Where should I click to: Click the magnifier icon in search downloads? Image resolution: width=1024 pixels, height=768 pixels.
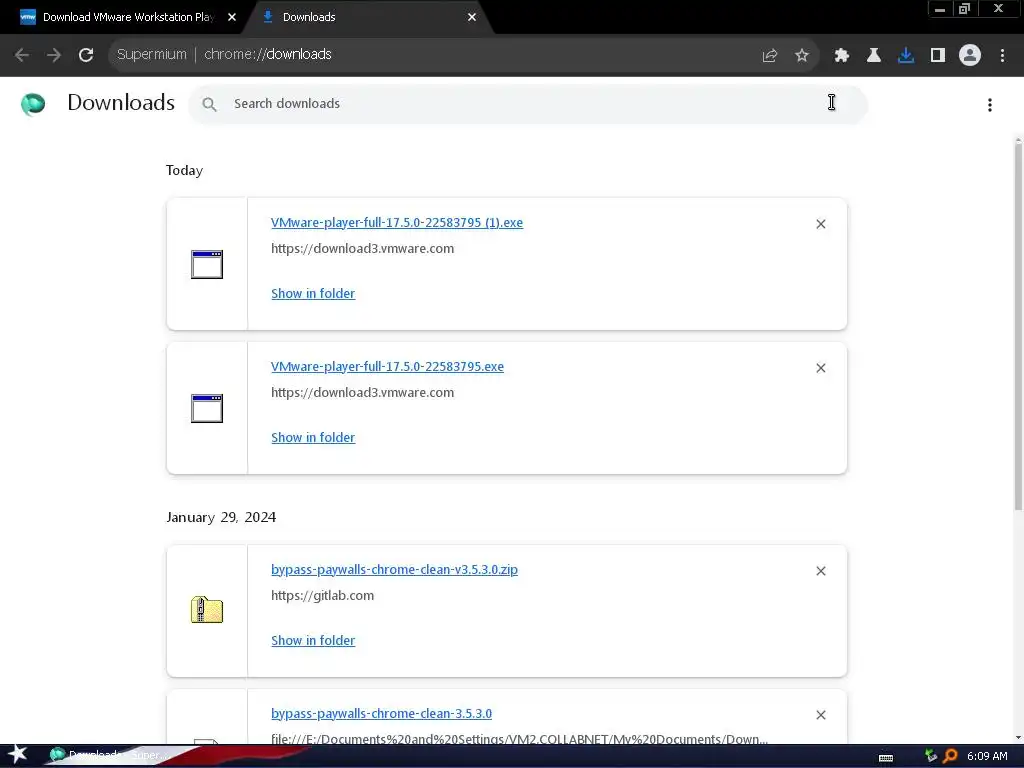[x=209, y=104]
